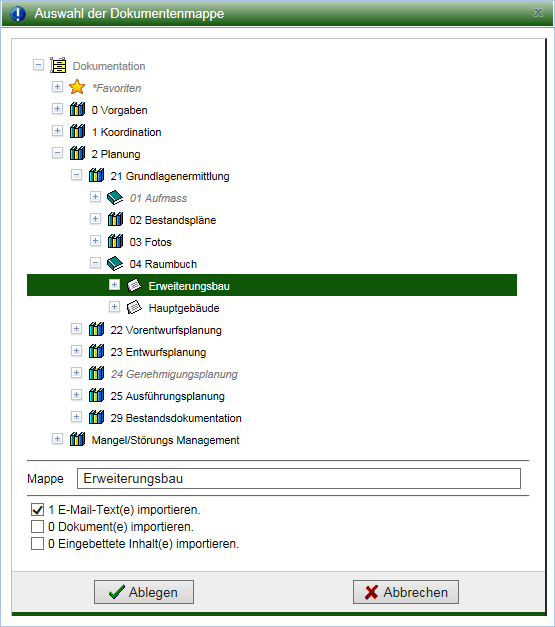Click the Ablegen button
The width and height of the screenshot is (555, 627).
[144, 592]
